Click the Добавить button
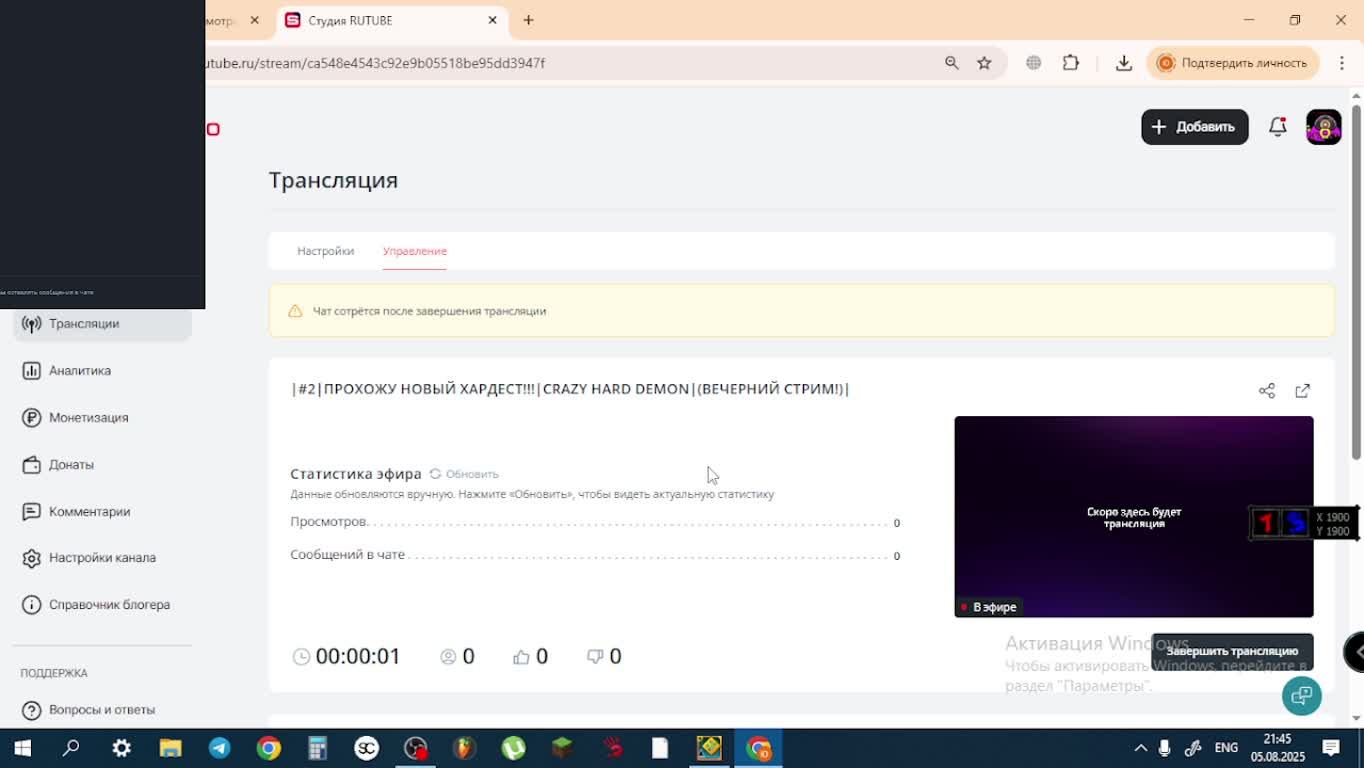1364x768 pixels. 1194,127
